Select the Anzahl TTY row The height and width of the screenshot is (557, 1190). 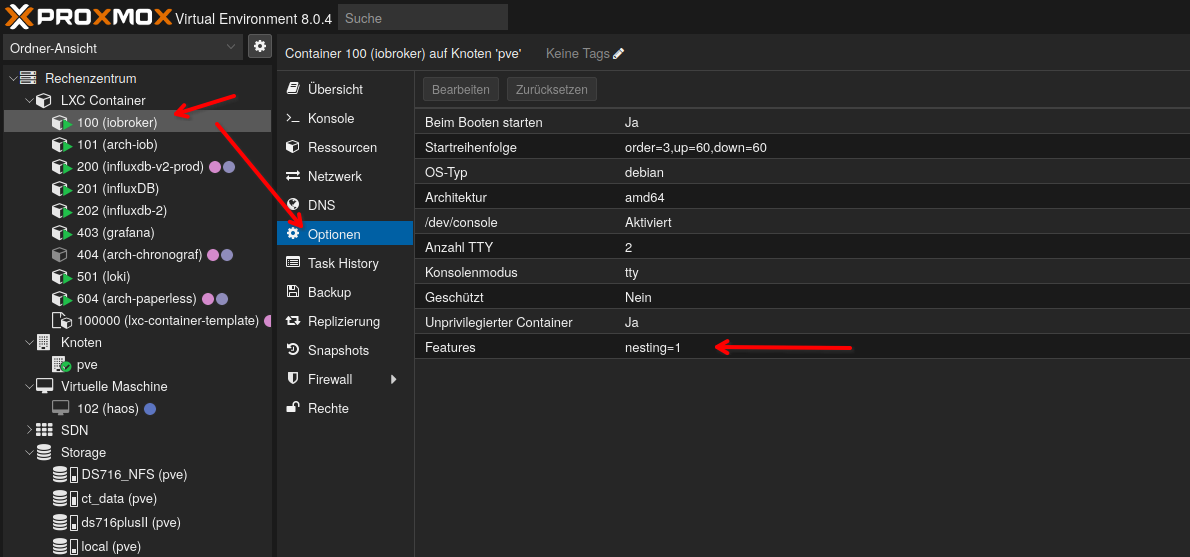coord(802,247)
